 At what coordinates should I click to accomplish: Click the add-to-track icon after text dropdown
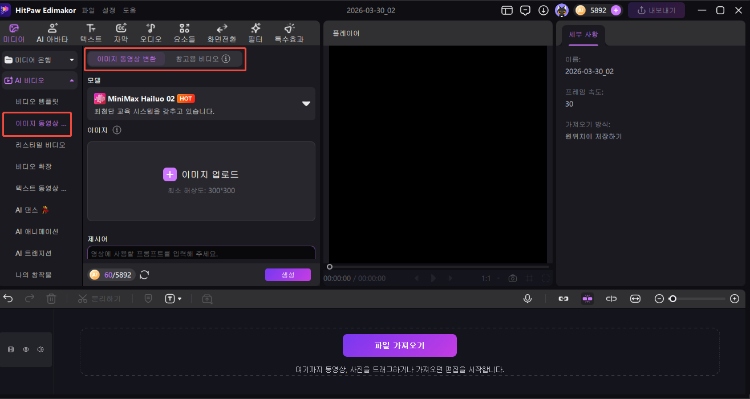[207, 299]
